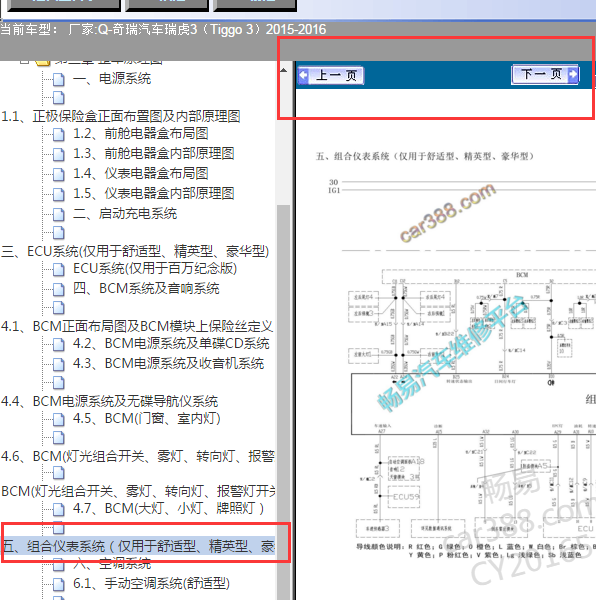Open the 一、电源系统 tree entry
This screenshot has width=596, height=600.
[x=112, y=78]
